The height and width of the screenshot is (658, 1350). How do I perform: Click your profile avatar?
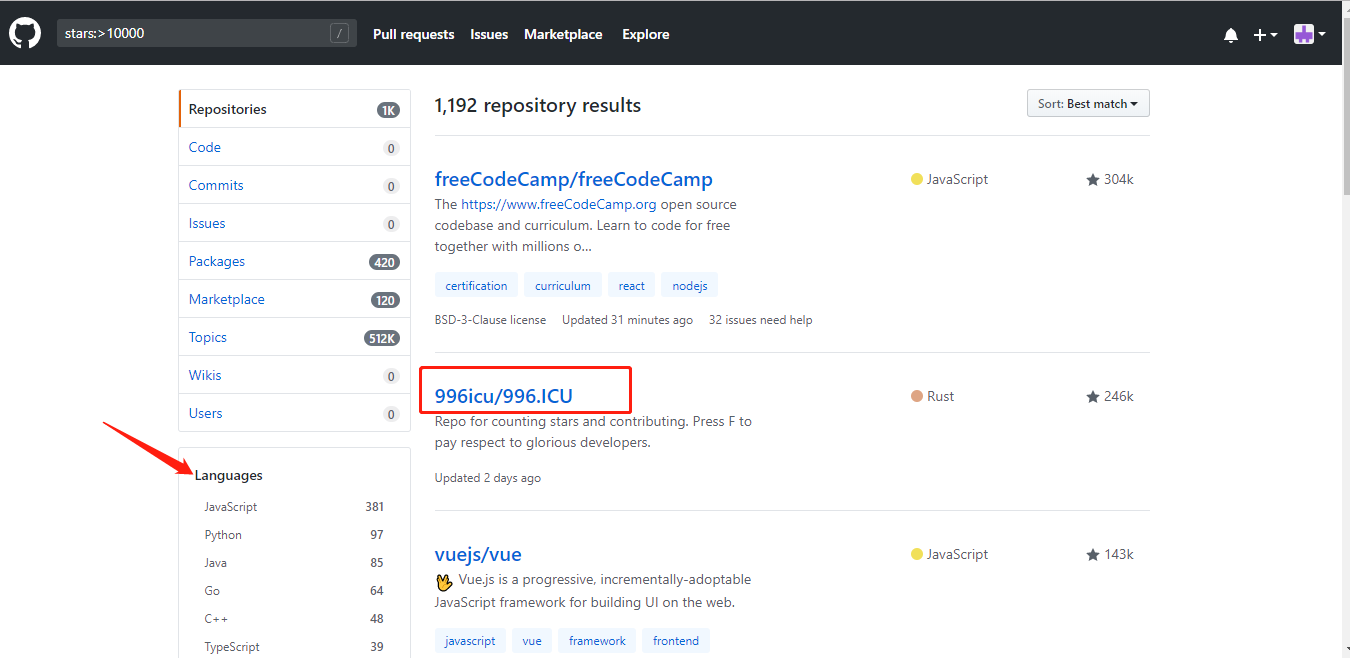click(1303, 33)
